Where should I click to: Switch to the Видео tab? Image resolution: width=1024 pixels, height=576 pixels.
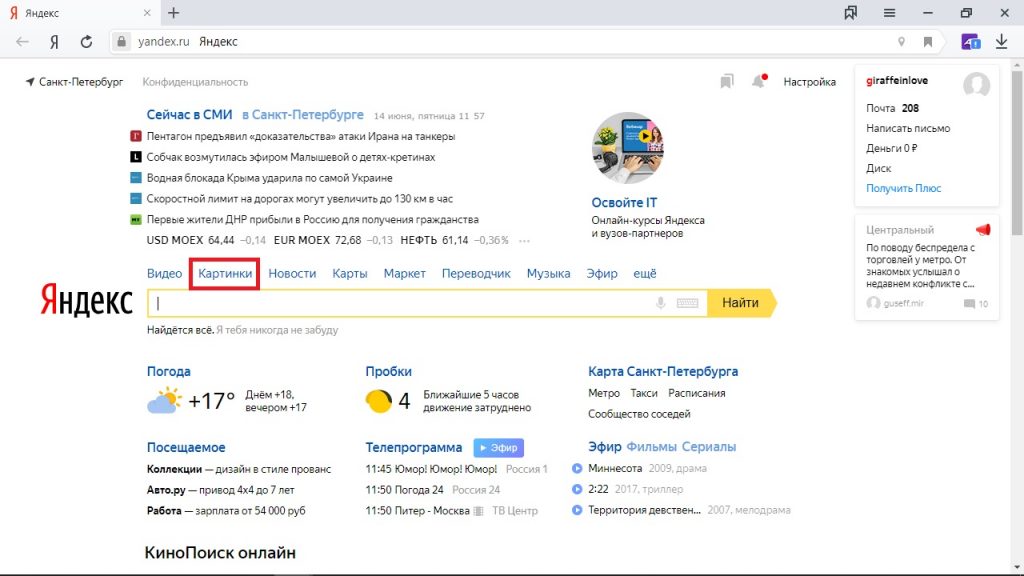(x=165, y=274)
